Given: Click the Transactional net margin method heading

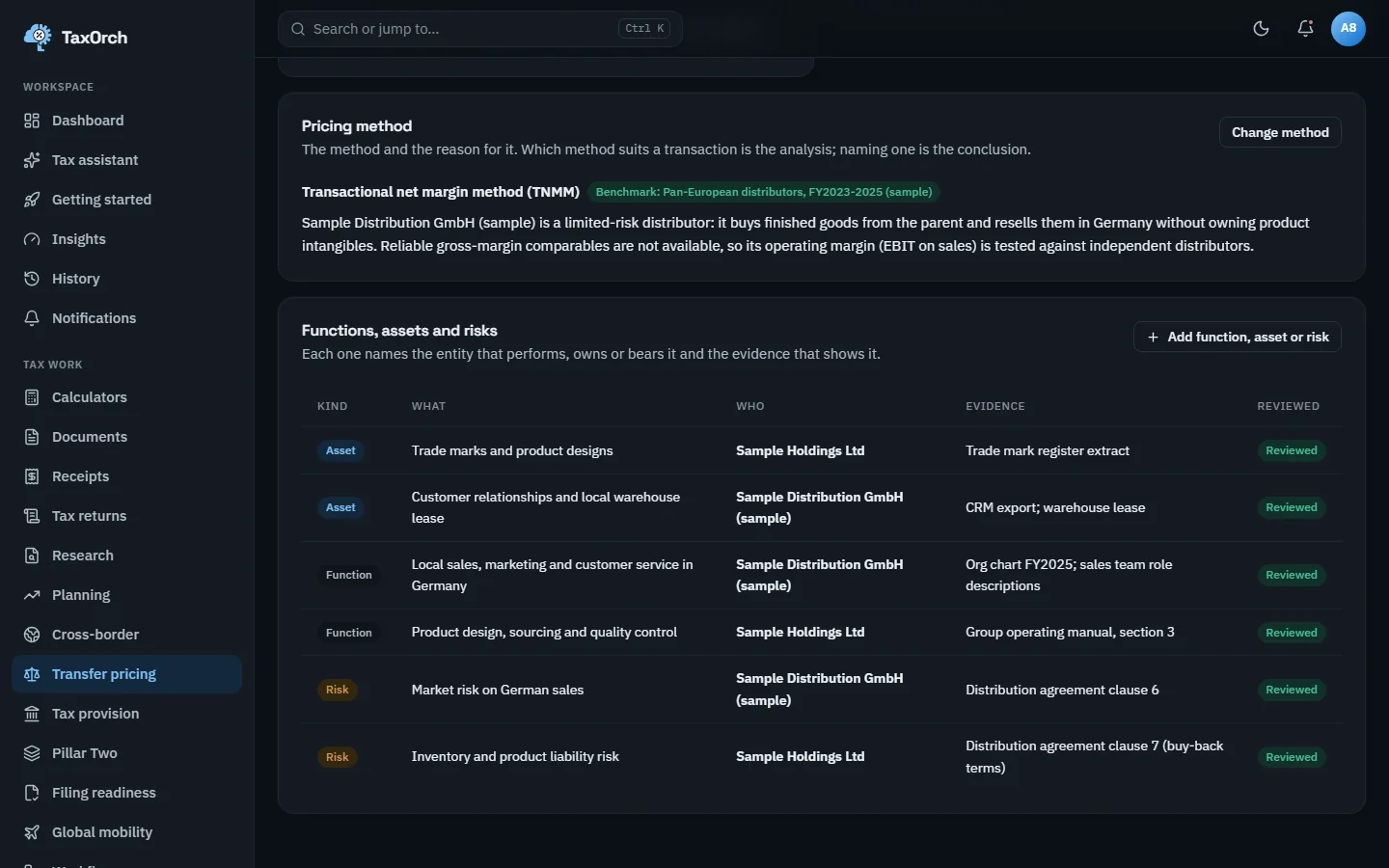Looking at the screenshot, I should point(441,192).
